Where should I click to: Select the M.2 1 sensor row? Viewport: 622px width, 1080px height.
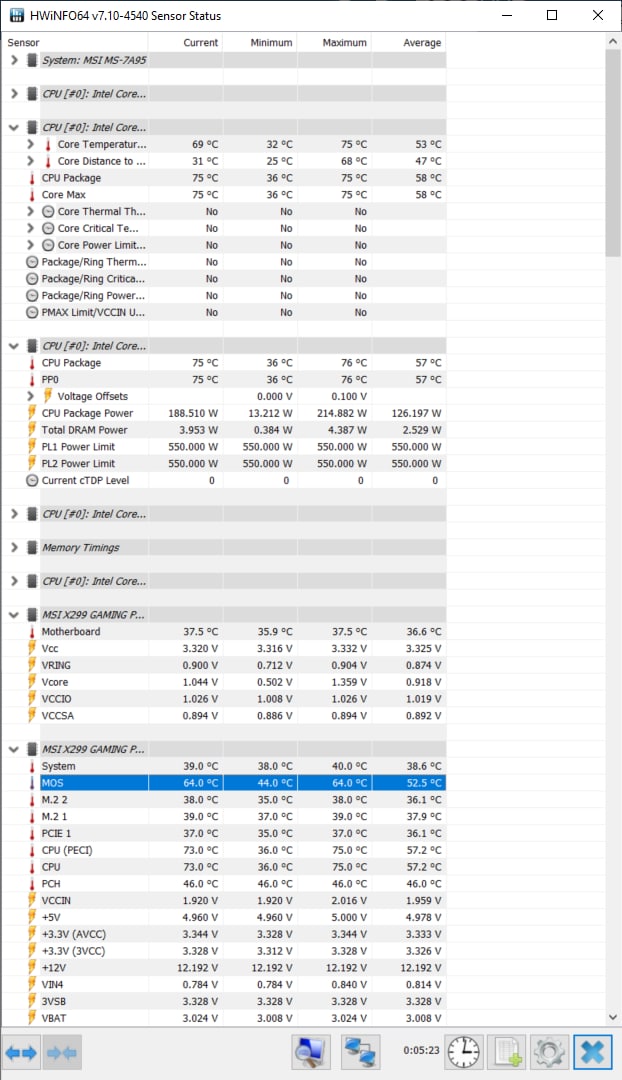[224, 816]
